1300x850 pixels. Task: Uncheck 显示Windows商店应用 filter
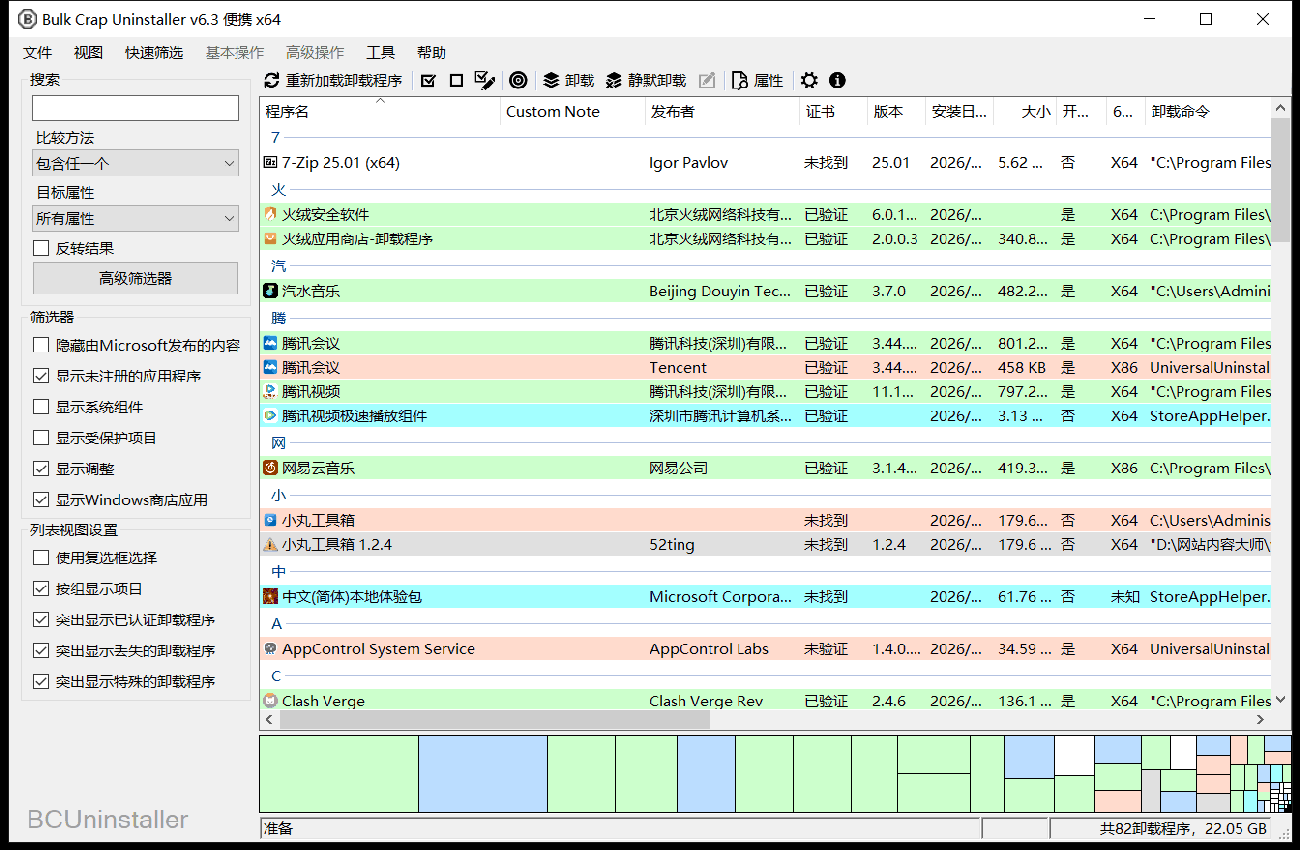coord(41,500)
